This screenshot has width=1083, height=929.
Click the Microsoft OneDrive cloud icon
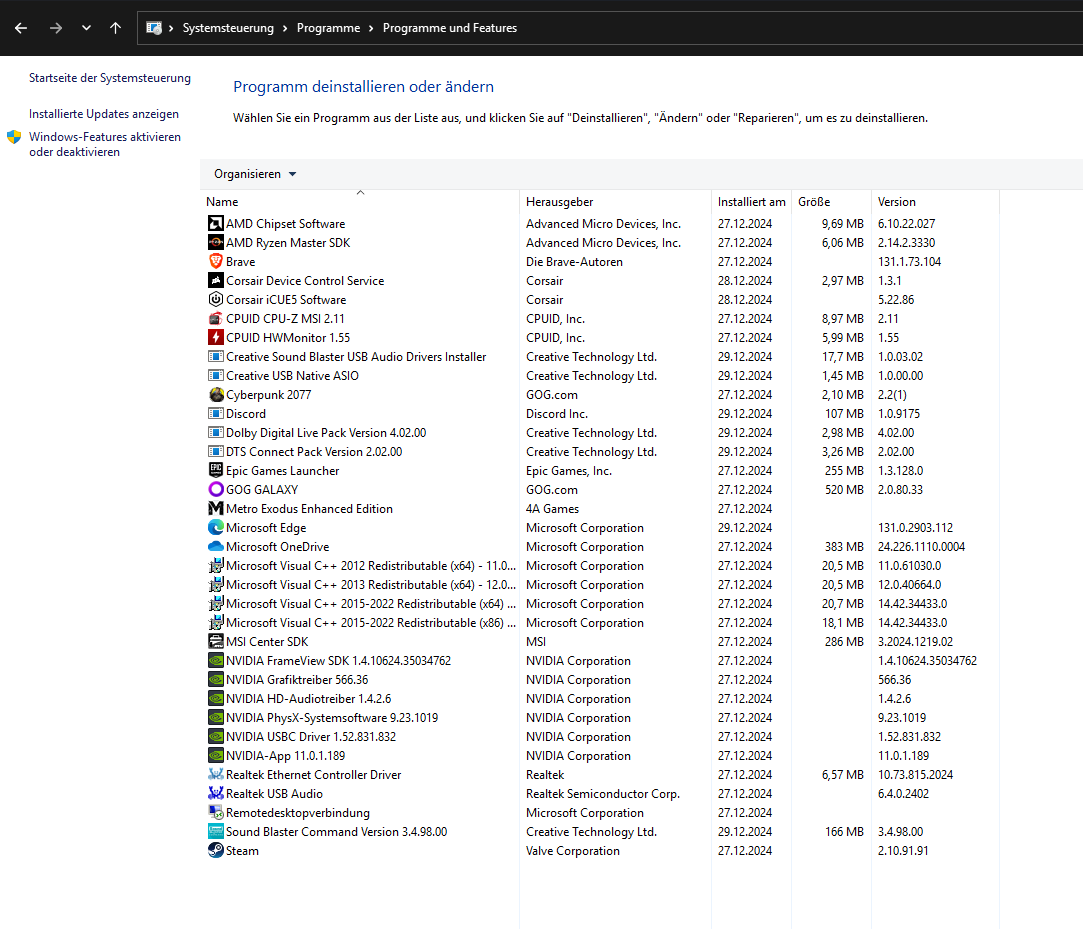pyautogui.click(x=215, y=546)
